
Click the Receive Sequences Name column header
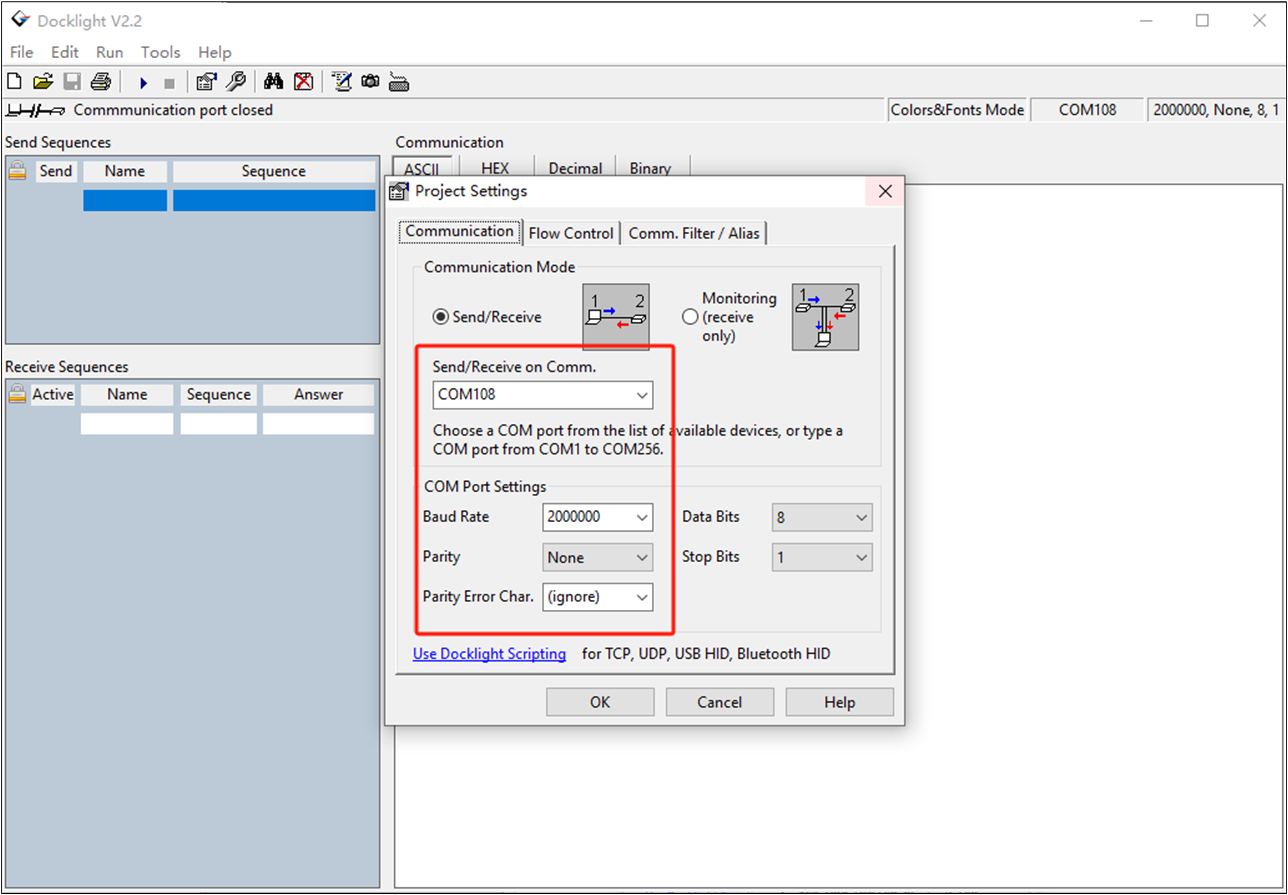pyautogui.click(x=127, y=394)
